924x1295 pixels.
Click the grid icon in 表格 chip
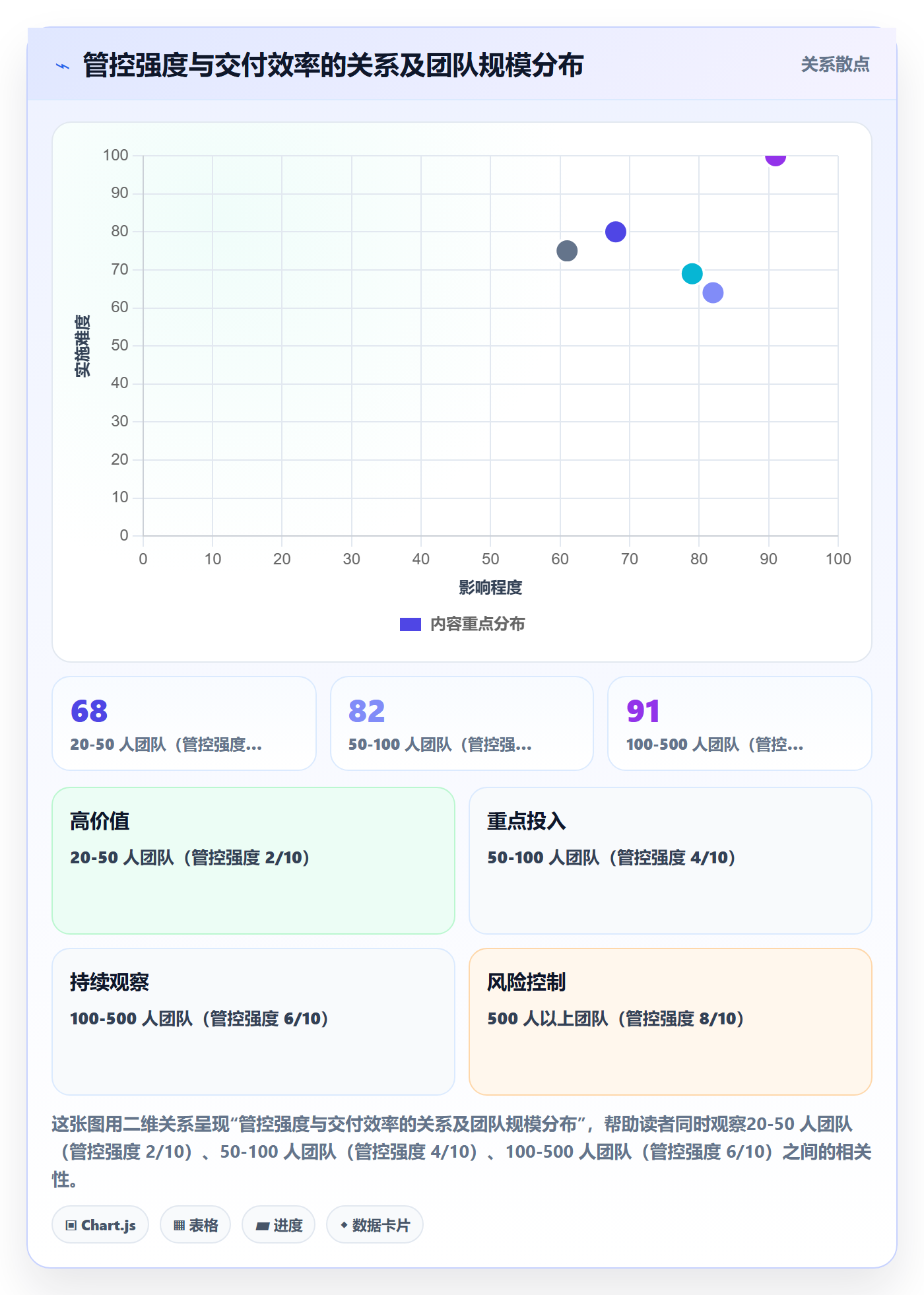click(179, 1226)
